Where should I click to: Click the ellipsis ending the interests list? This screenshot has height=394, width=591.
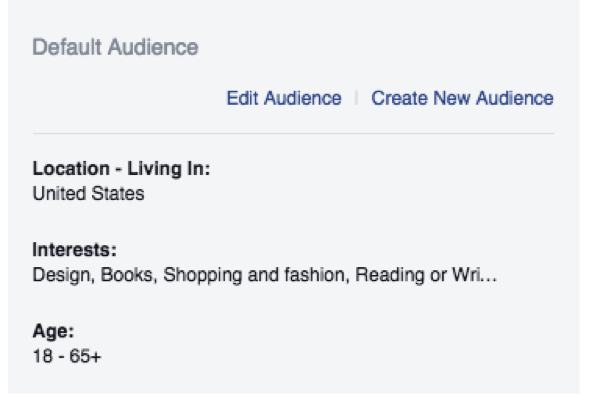[489, 279]
